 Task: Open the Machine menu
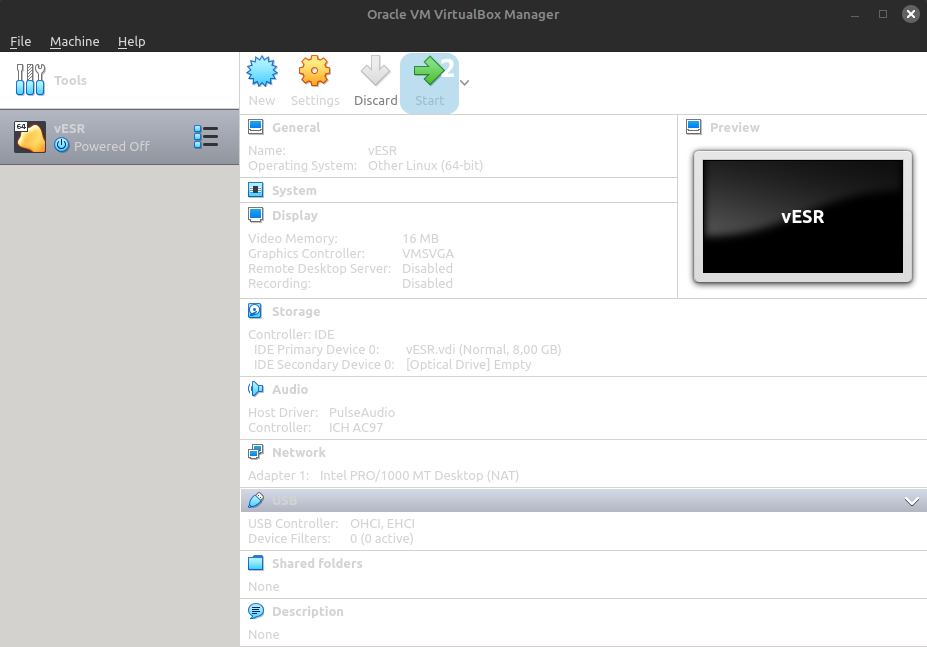pyautogui.click(x=74, y=41)
